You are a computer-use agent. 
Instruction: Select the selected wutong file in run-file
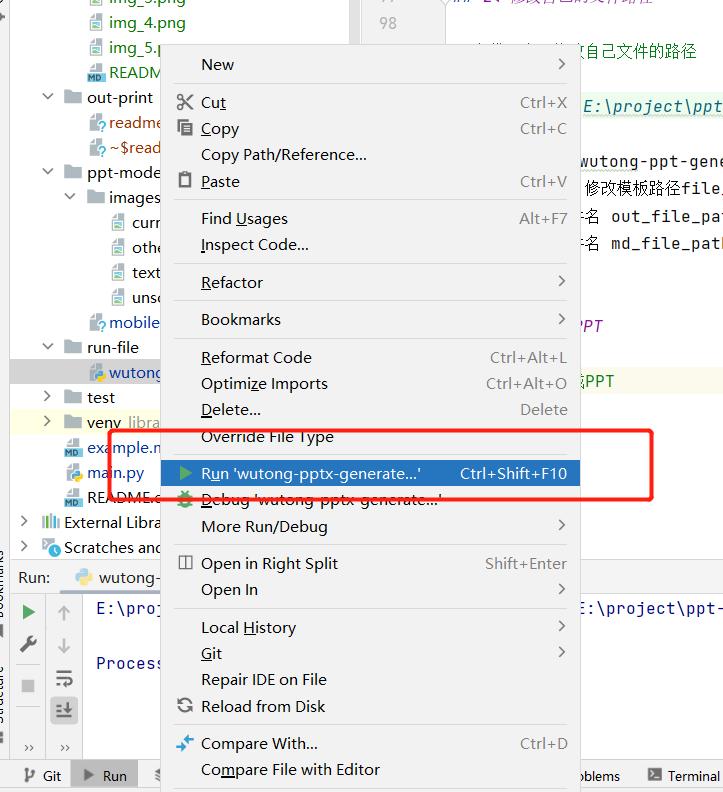click(x=85, y=372)
